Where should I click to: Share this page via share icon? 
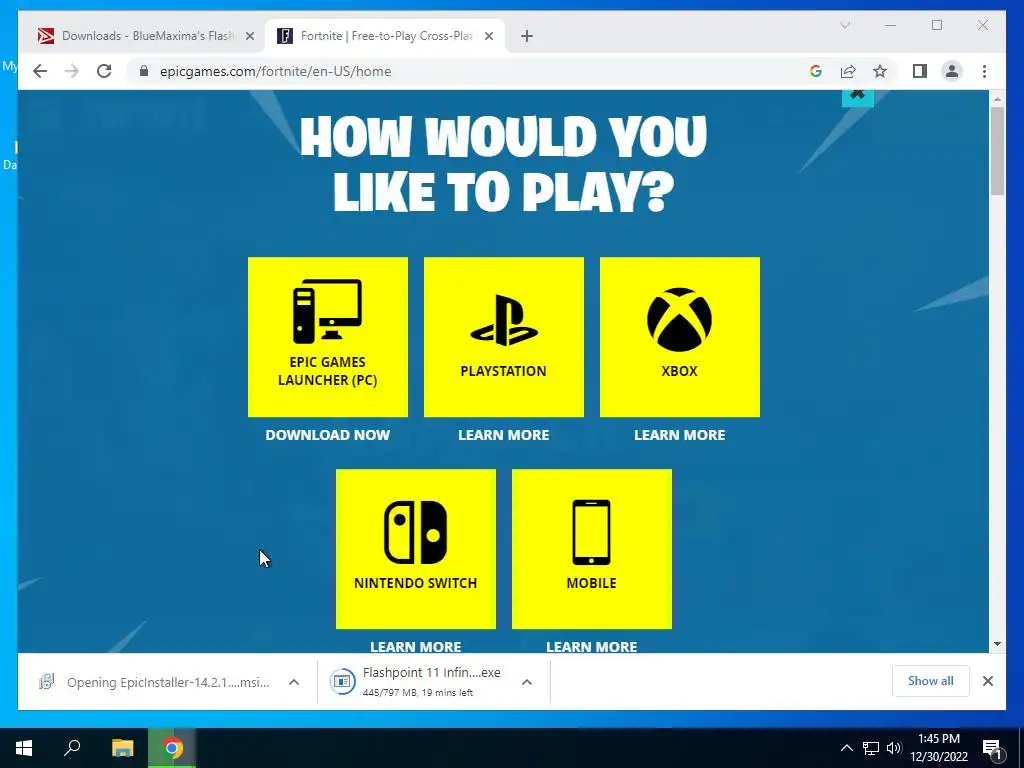pyautogui.click(x=848, y=71)
